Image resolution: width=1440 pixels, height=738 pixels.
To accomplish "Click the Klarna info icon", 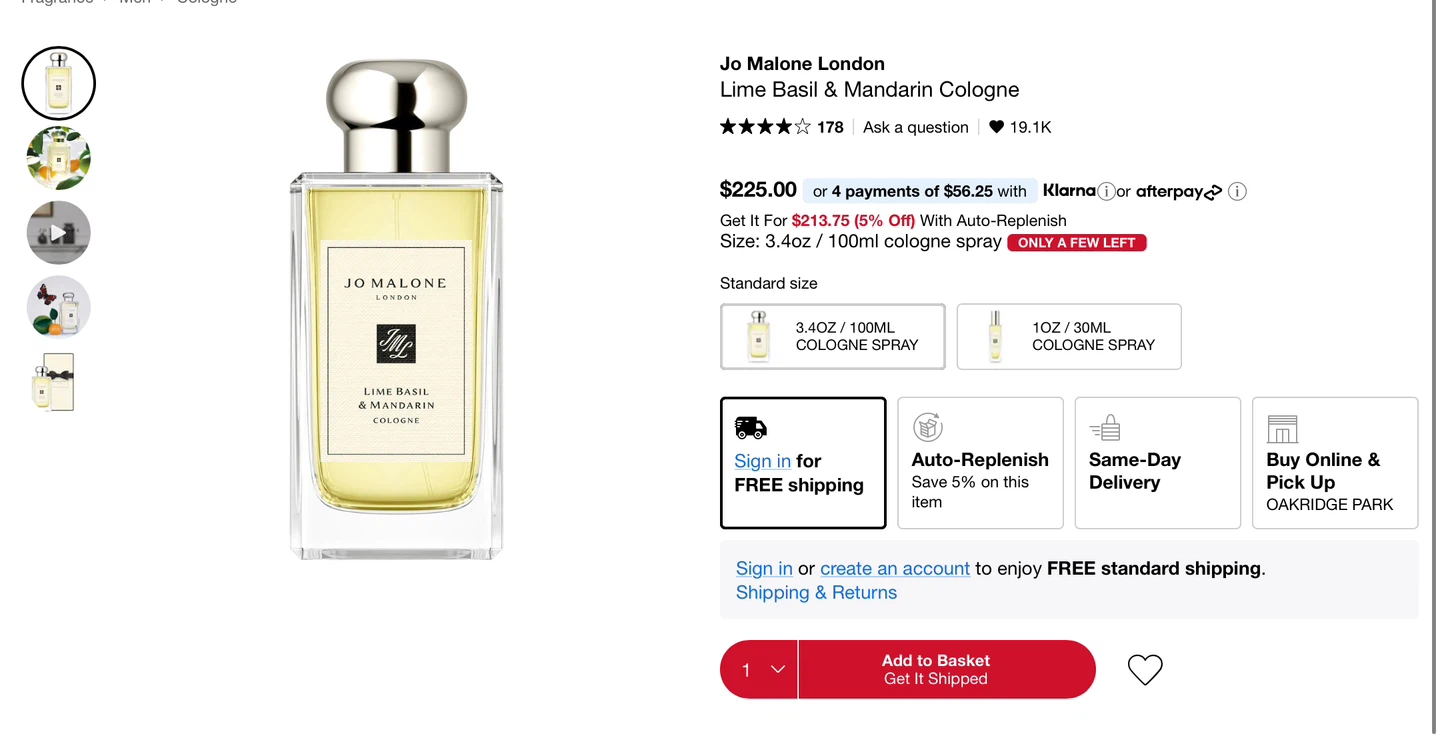I will pos(1106,192).
